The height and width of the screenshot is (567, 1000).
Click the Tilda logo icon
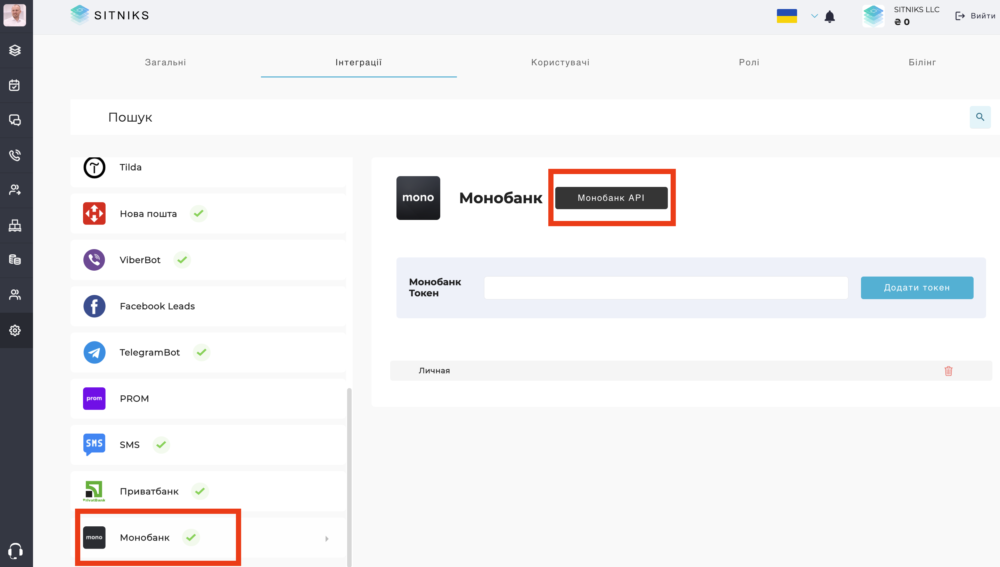[94, 168]
